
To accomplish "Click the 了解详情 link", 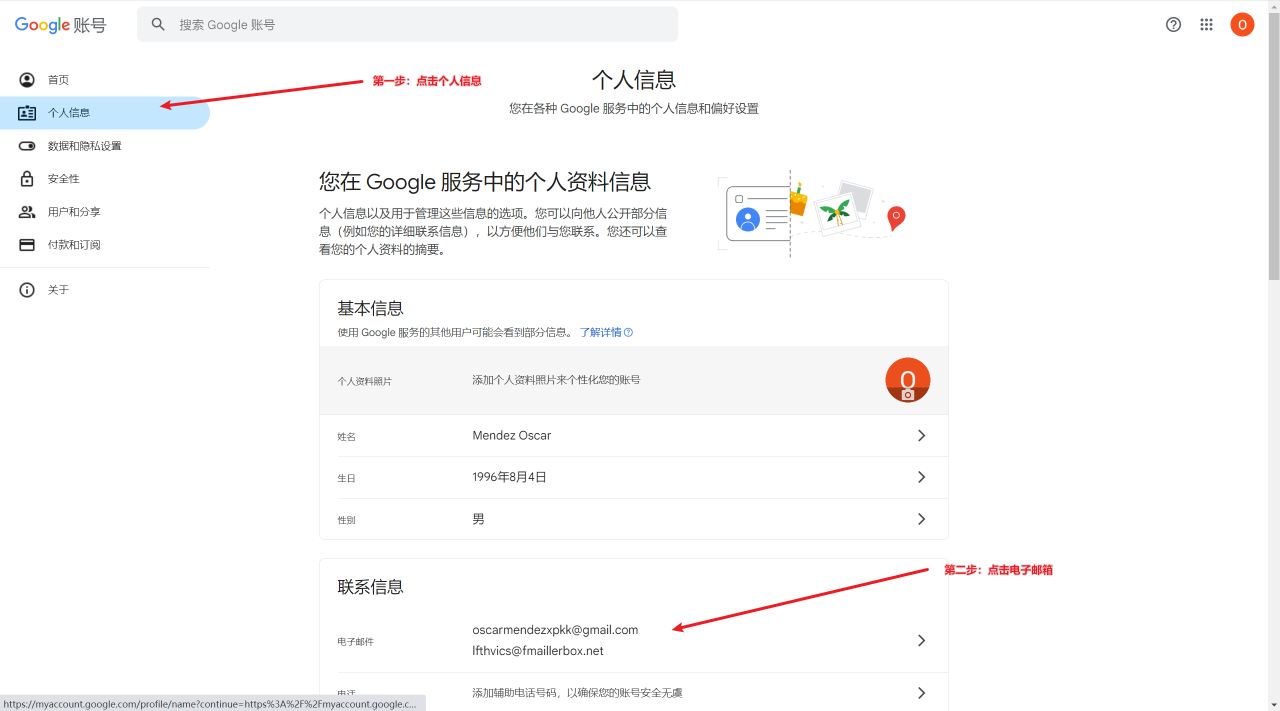I will [601, 332].
